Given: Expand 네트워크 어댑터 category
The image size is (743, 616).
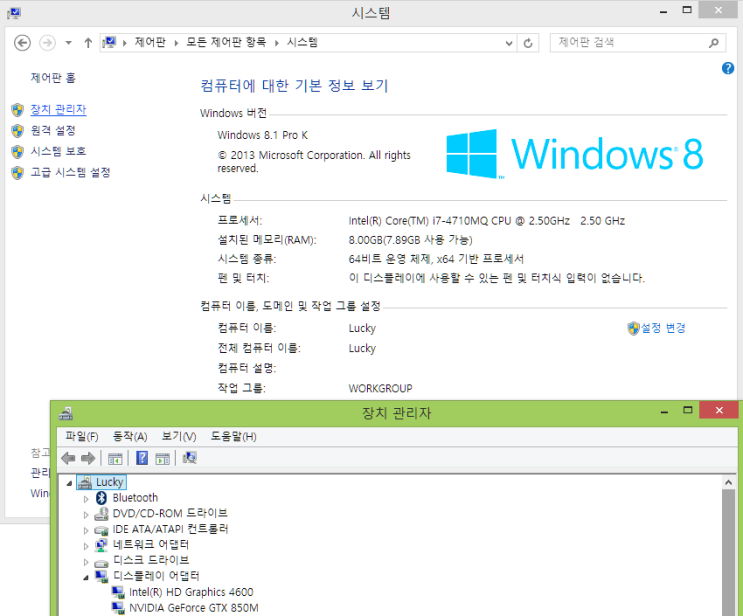Looking at the screenshot, I should [x=86, y=546].
